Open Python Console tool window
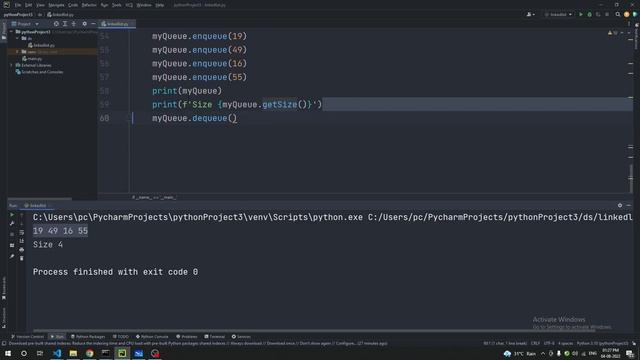The height and width of the screenshot is (360, 640). pyautogui.click(x=152, y=337)
